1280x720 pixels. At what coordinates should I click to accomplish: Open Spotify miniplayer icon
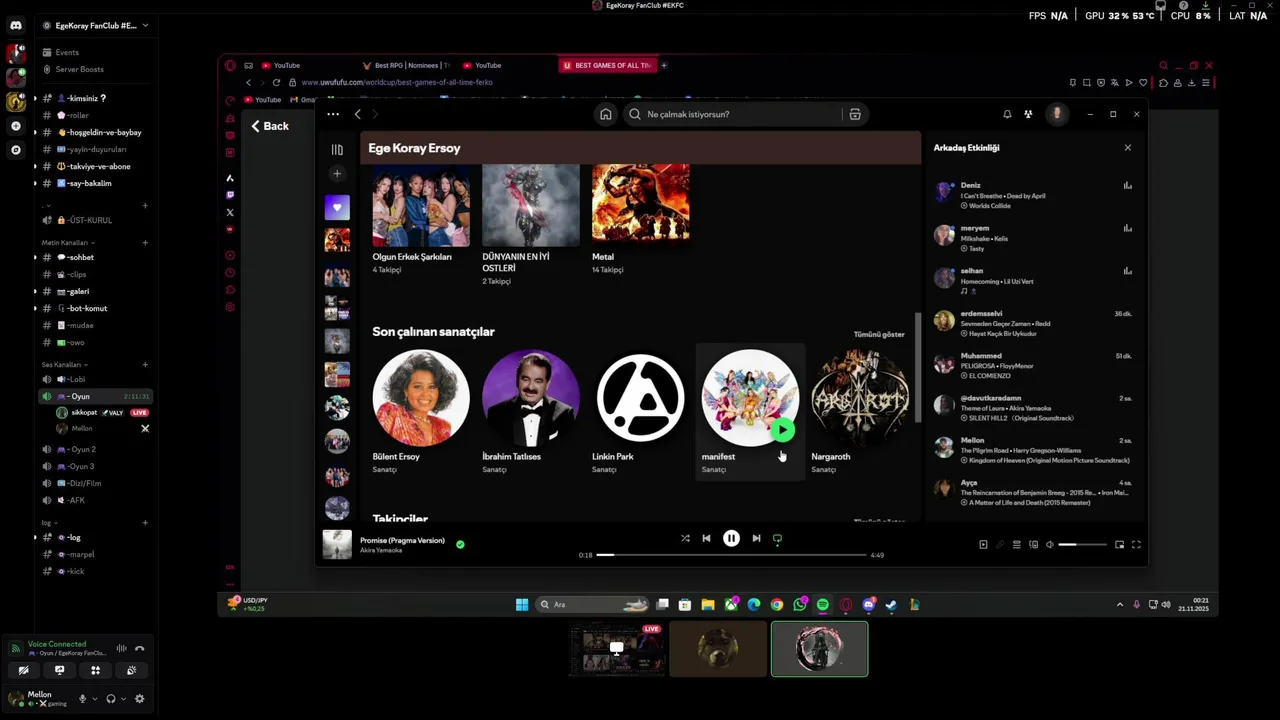(1120, 545)
